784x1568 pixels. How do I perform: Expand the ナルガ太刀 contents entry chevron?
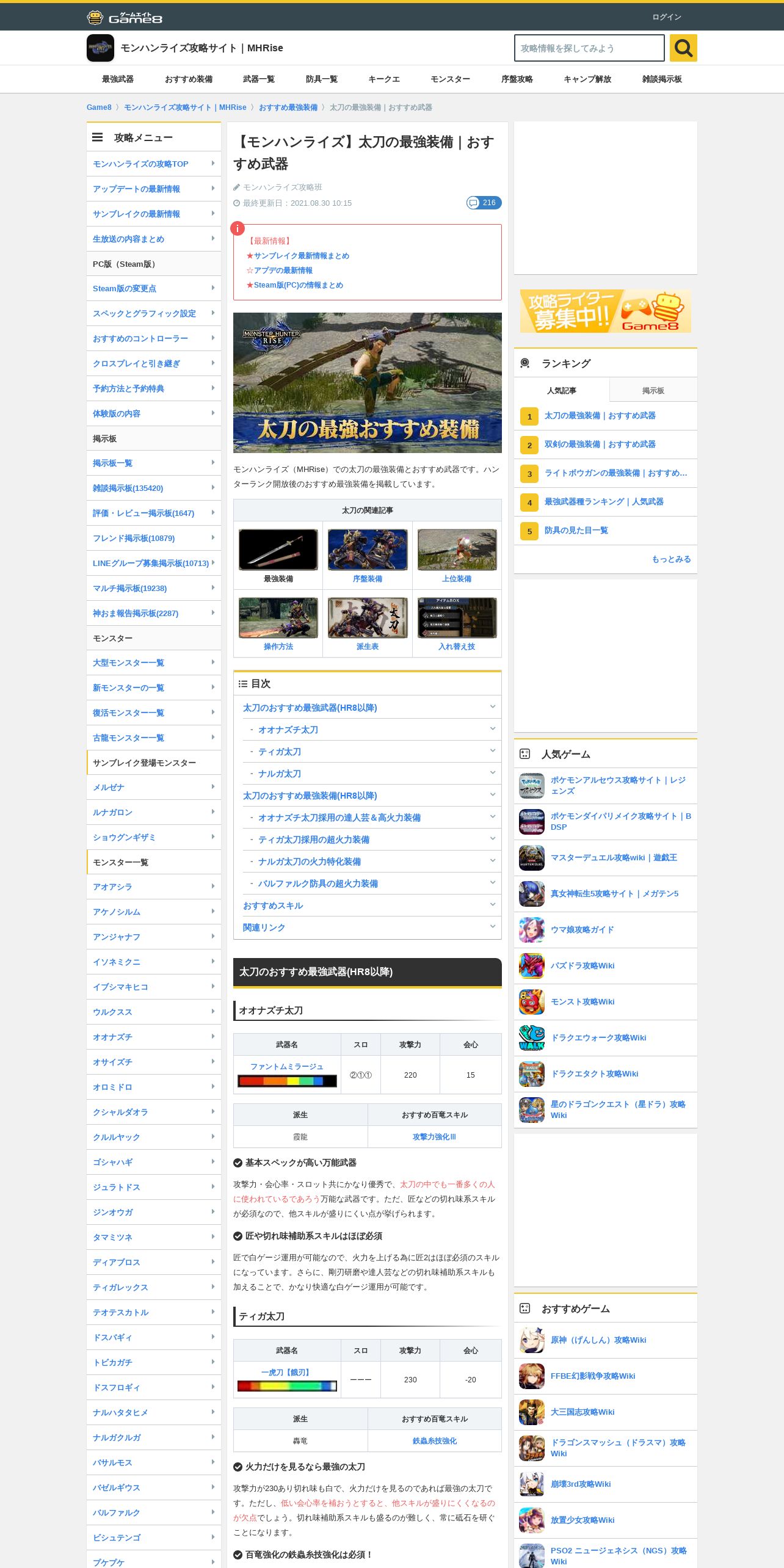click(492, 773)
